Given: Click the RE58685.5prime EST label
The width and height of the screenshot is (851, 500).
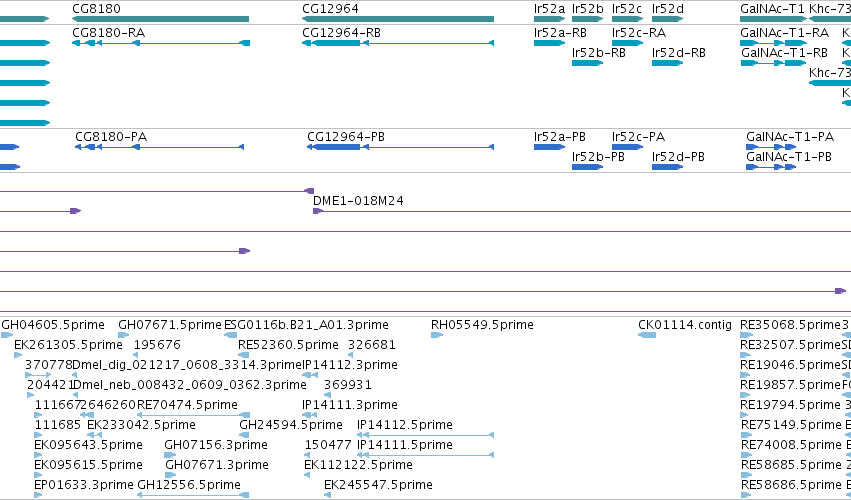Looking at the screenshot, I should [791, 465].
